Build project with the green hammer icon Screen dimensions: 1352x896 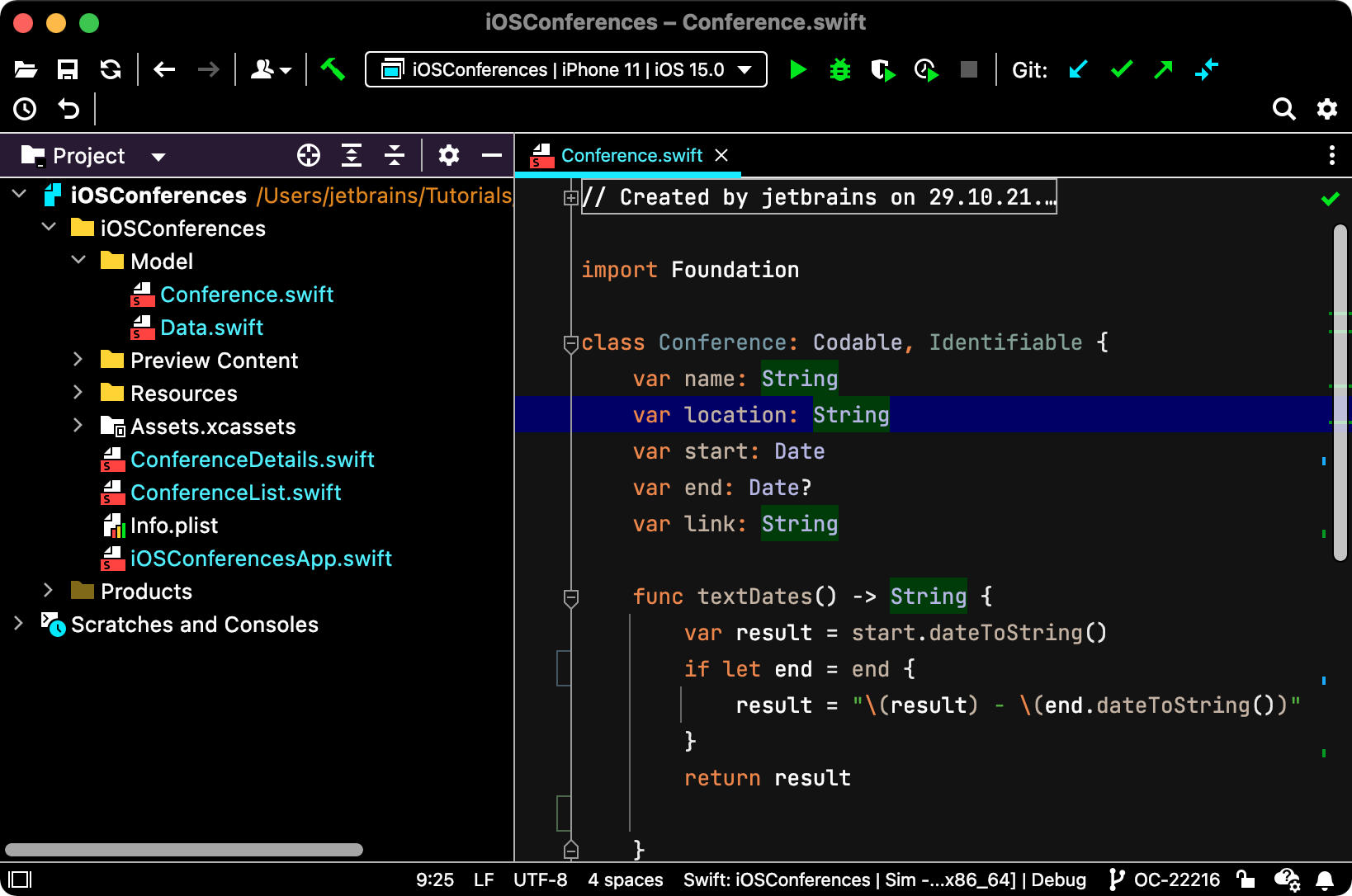click(333, 69)
